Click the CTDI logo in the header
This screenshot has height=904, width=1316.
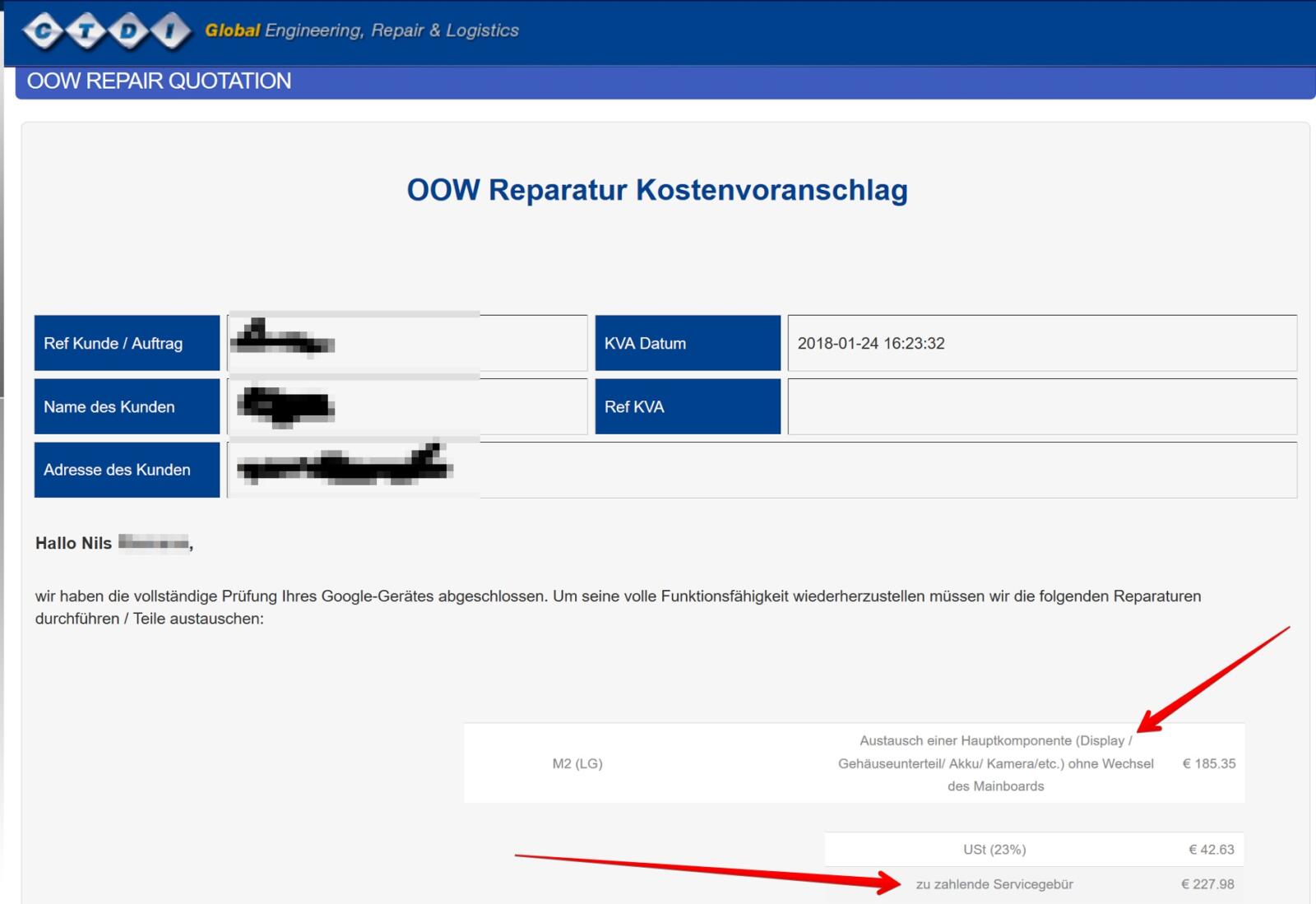pyautogui.click(x=106, y=31)
